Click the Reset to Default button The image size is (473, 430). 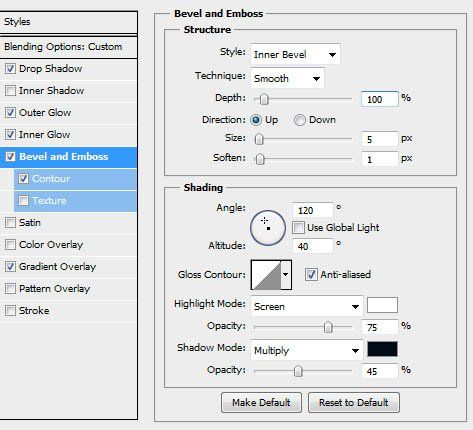354,403
